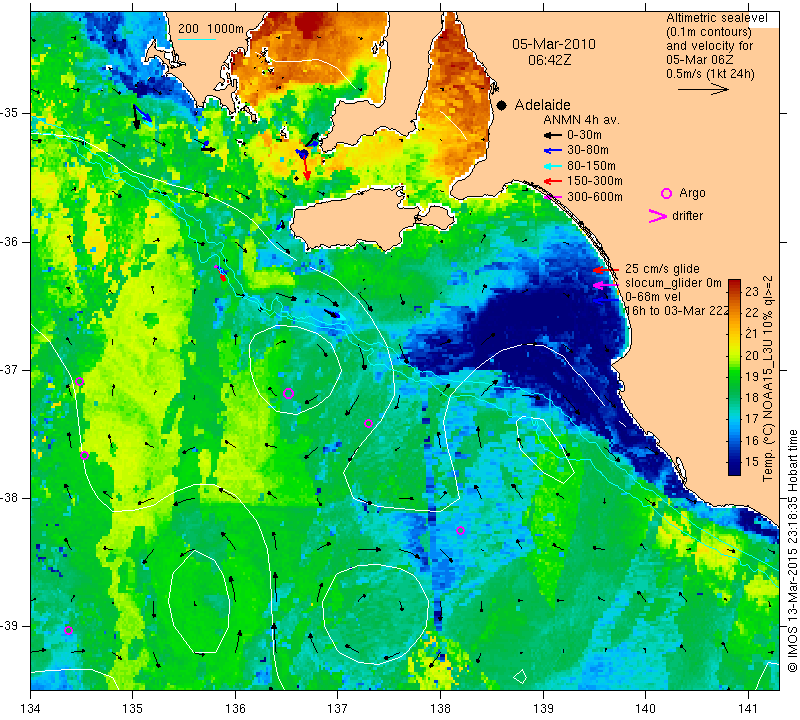Click the magenta slocum_glider arrow
The width and height of the screenshot is (800, 720).
(606, 285)
